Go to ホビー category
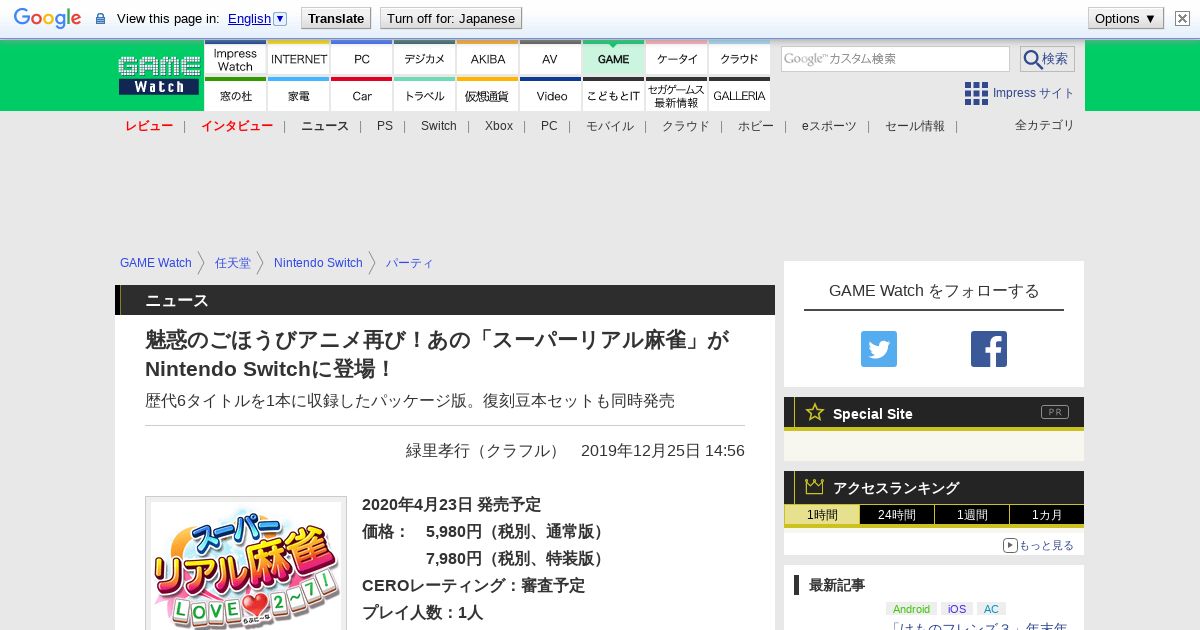This screenshot has width=1200, height=630. click(756, 126)
